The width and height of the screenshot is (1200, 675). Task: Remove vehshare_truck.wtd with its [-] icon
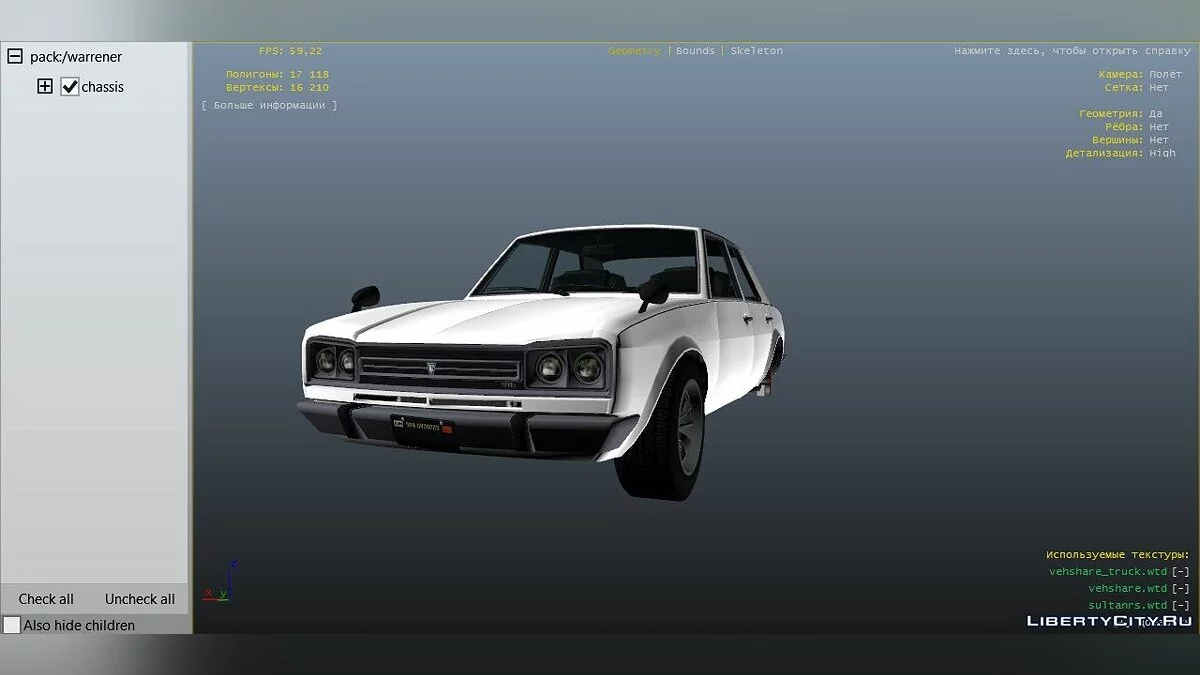pyautogui.click(x=1181, y=572)
